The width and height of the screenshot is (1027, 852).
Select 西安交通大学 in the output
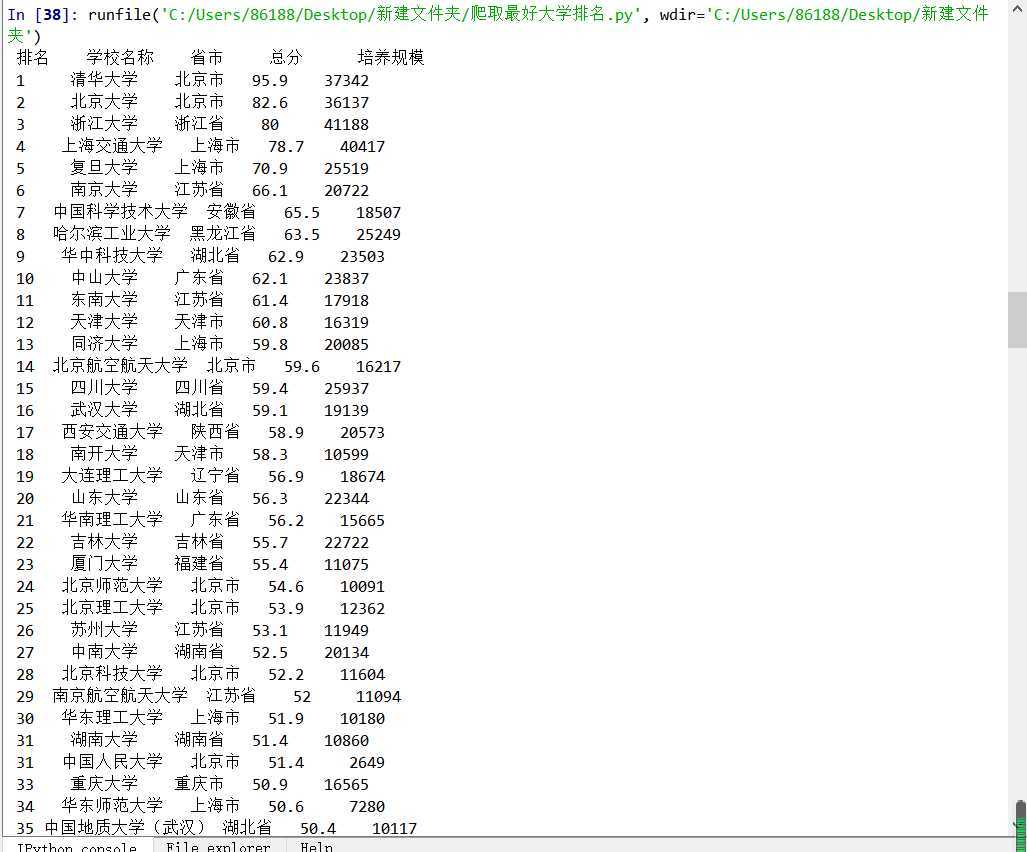(x=112, y=432)
